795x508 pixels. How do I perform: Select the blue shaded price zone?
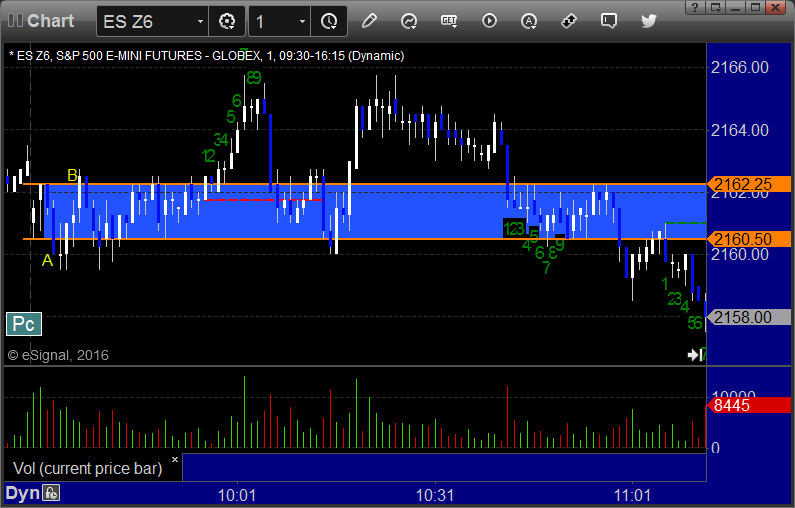point(375,211)
